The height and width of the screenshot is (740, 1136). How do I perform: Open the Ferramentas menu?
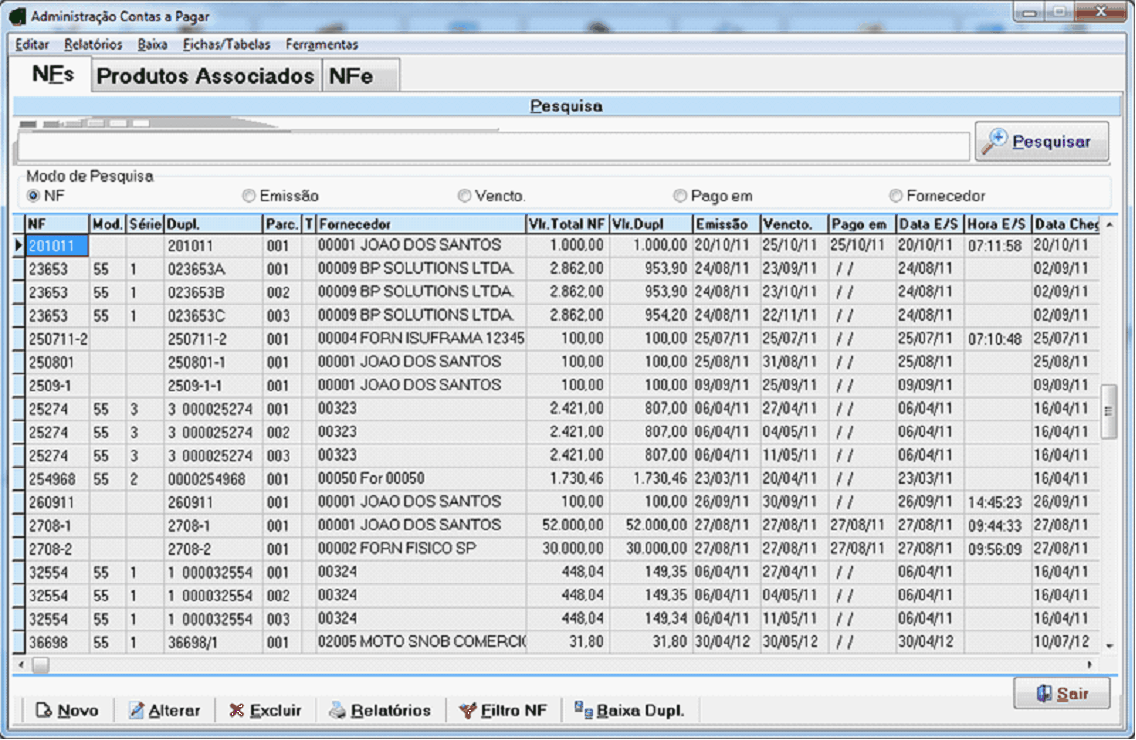[321, 45]
